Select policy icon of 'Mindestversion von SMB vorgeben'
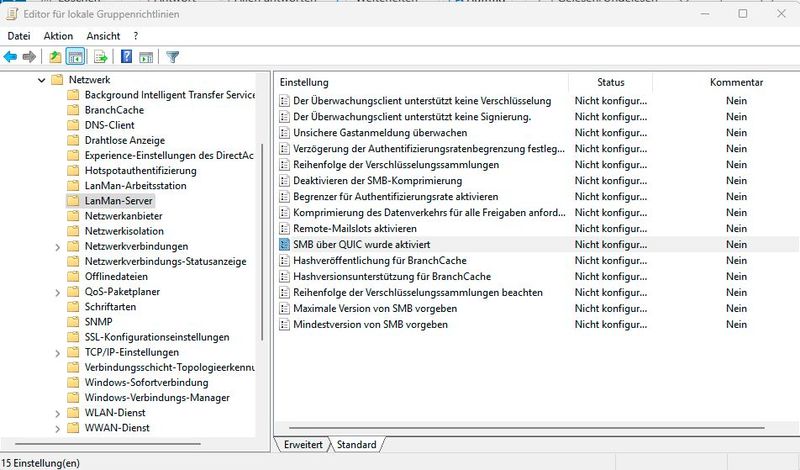The image size is (800, 470). click(x=284, y=325)
